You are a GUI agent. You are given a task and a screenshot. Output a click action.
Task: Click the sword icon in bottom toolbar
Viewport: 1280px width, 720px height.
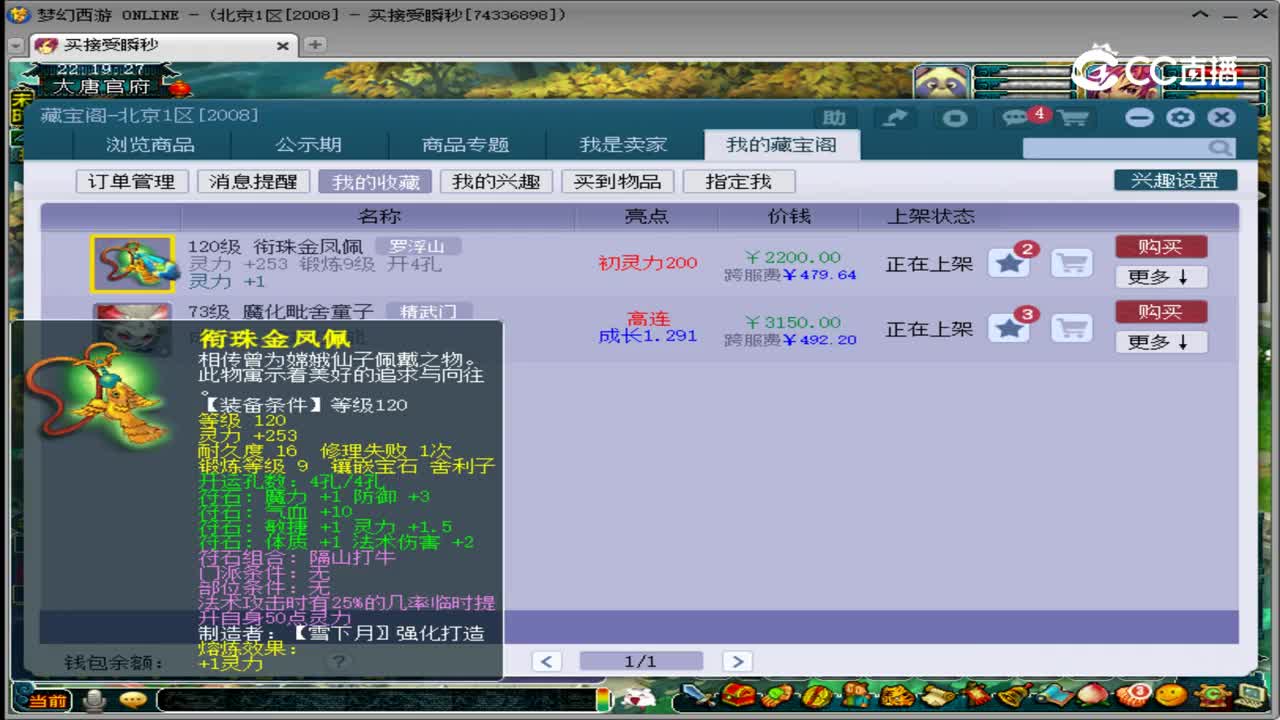pos(699,695)
